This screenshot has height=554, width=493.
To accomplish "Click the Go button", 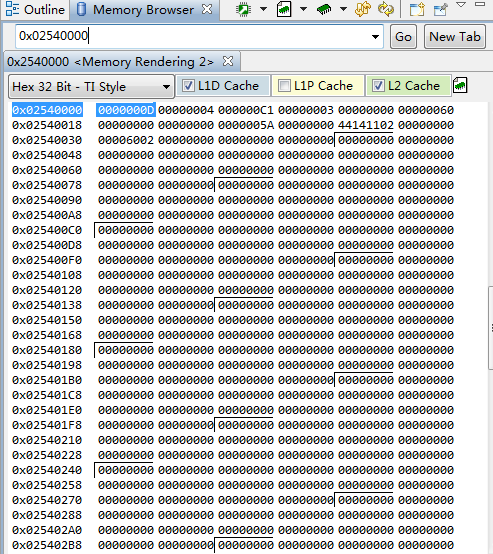I will tap(403, 37).
